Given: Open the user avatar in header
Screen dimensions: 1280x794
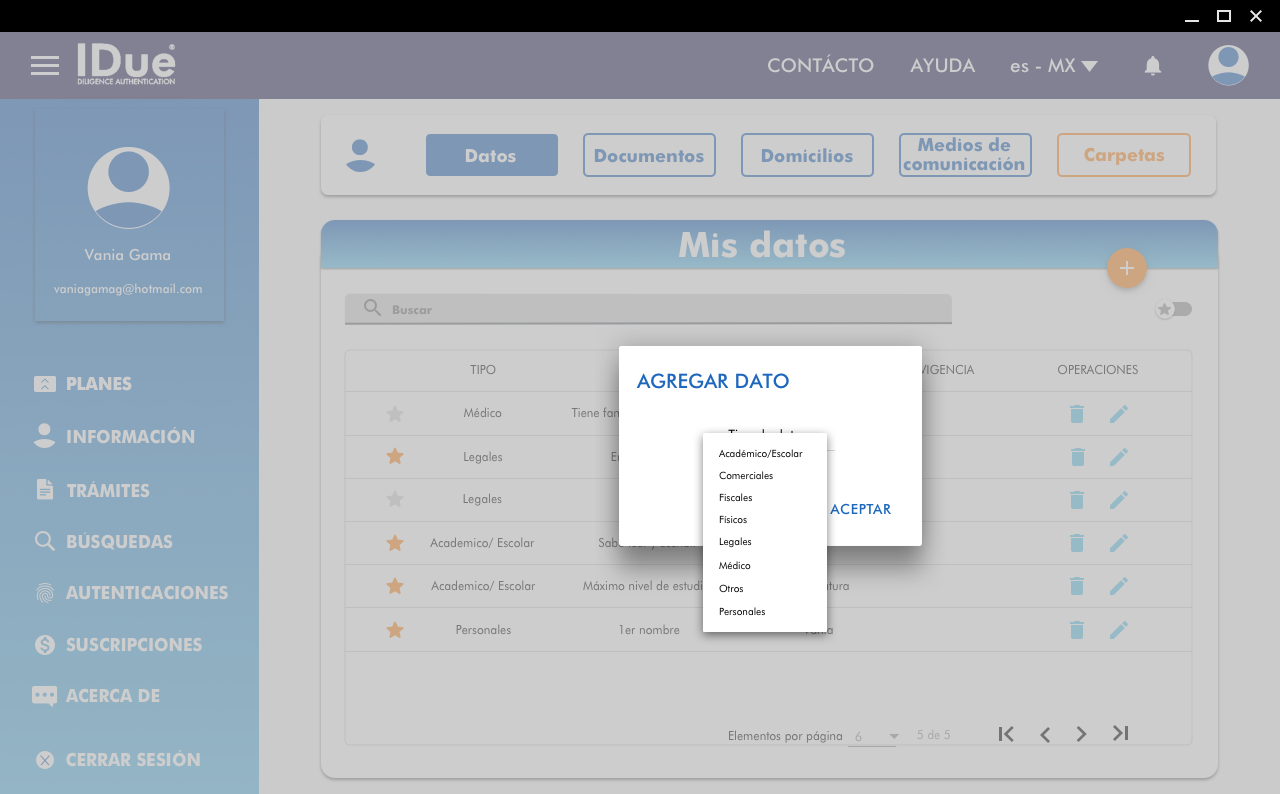Looking at the screenshot, I should [x=1227, y=66].
